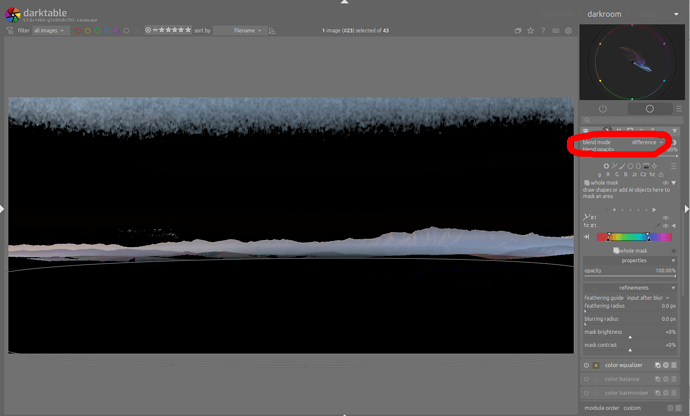Toggle blend mode reverse order icon
The image size is (690, 416).
[x=674, y=142]
